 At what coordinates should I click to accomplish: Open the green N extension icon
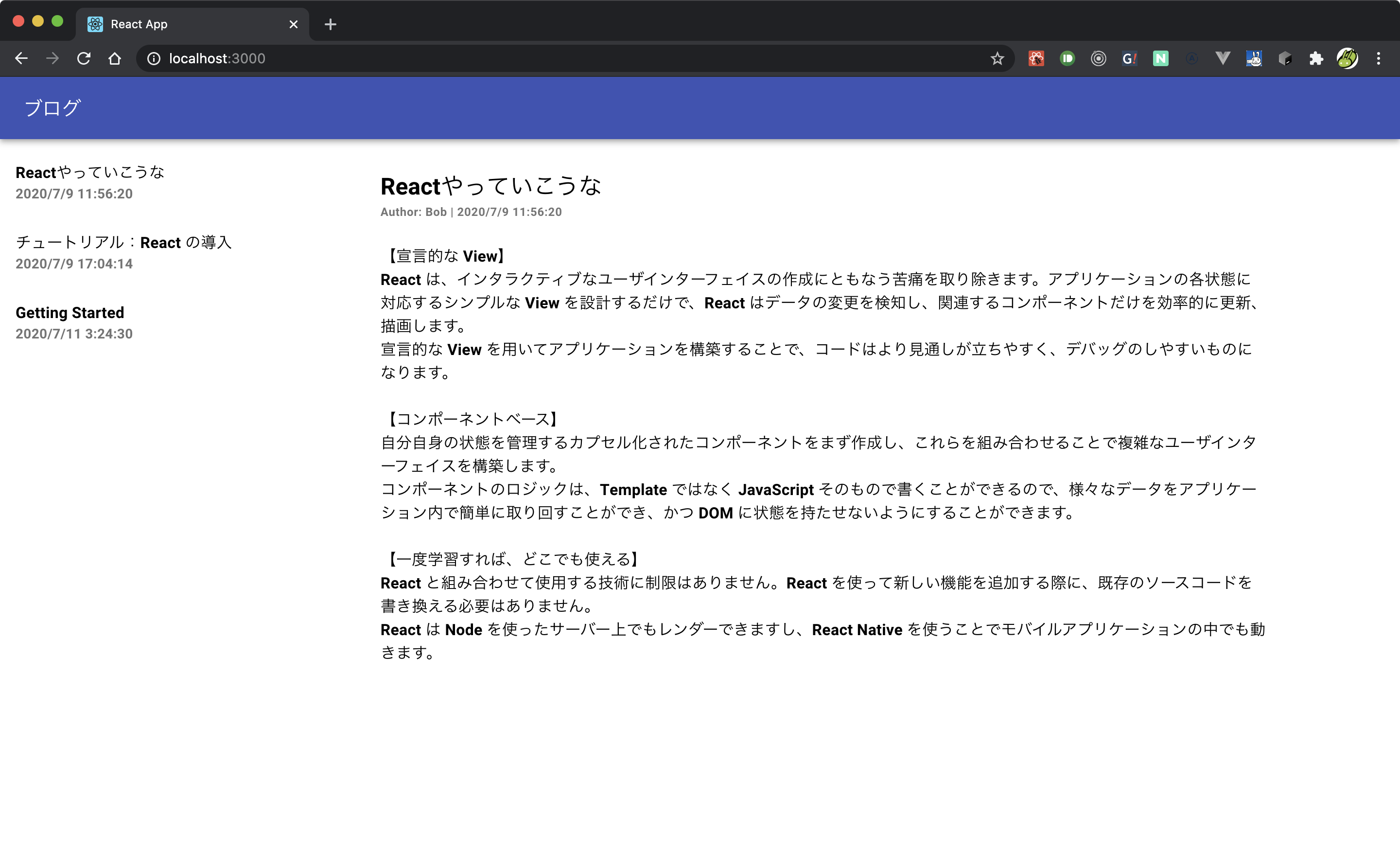tap(1160, 58)
